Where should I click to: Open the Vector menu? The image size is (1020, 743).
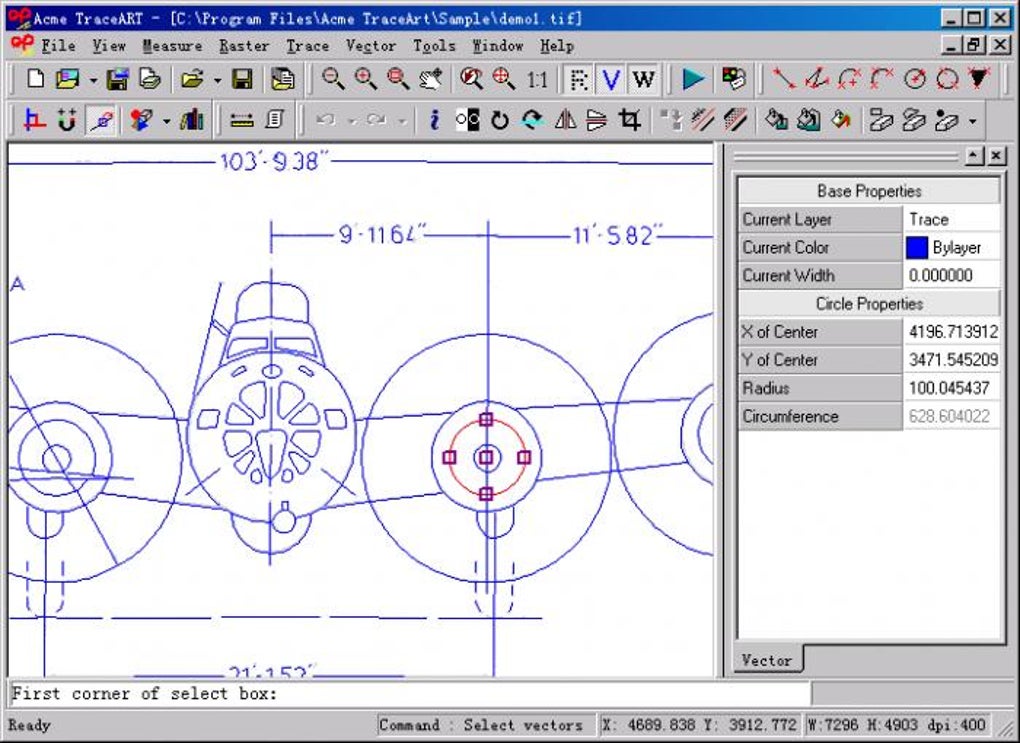tap(371, 46)
